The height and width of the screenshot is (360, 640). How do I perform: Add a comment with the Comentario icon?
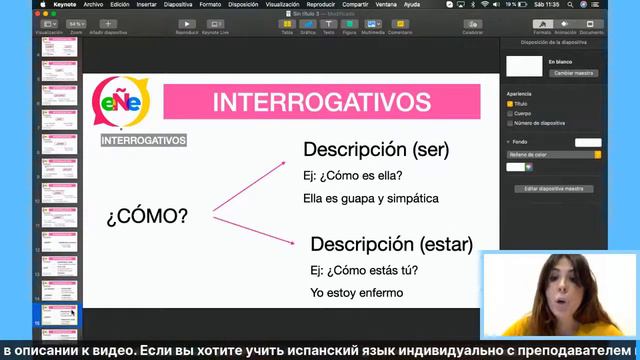[400, 24]
